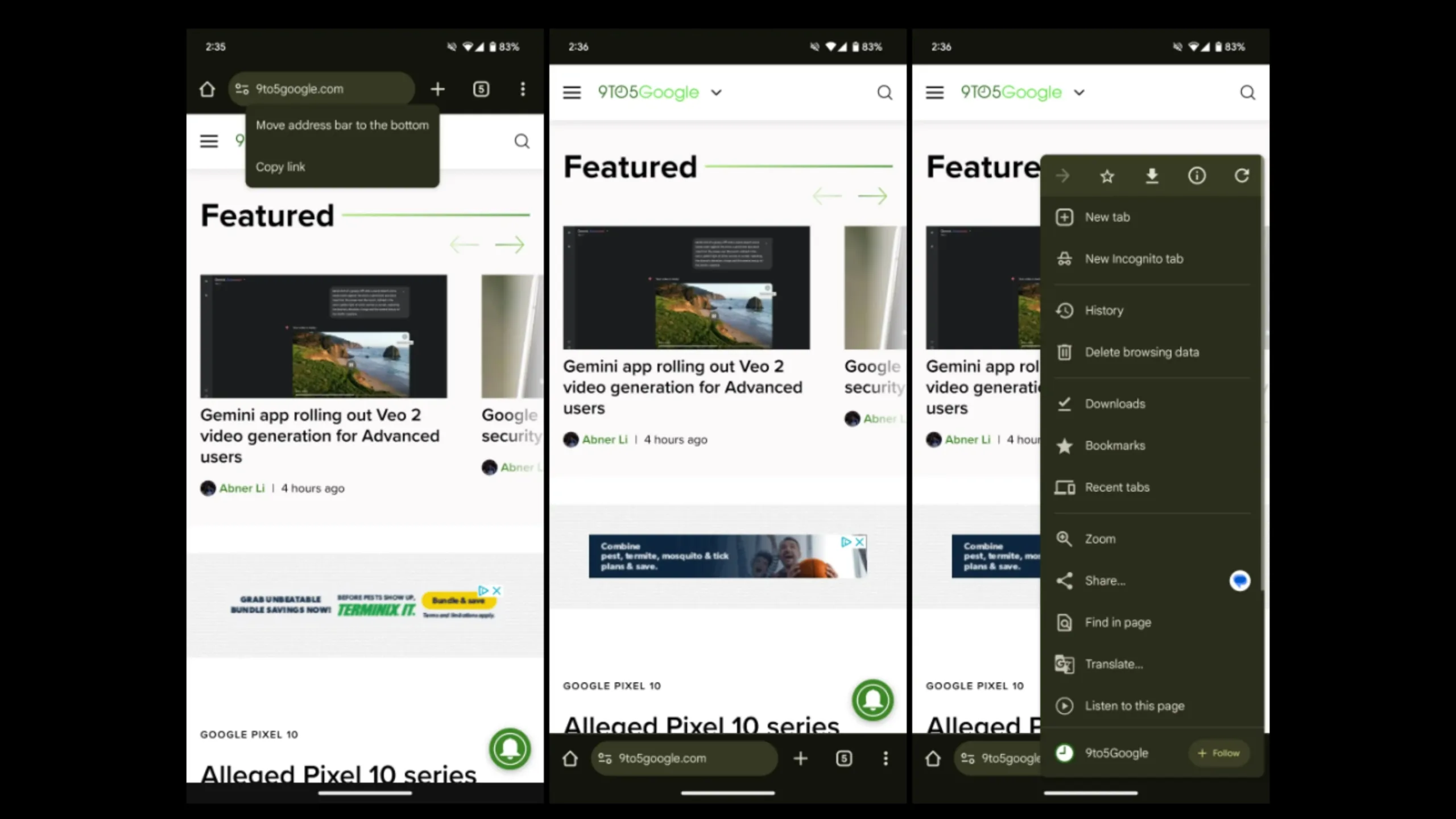Click the 9TO5Google logo in middle phone
The image size is (1456, 819).
pyautogui.click(x=648, y=92)
